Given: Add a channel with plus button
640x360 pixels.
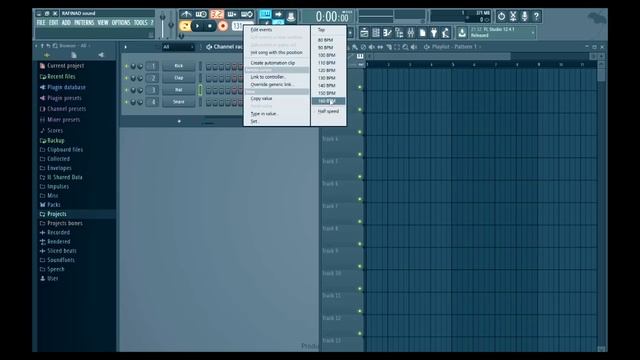Looking at the screenshot, I should [179, 121].
